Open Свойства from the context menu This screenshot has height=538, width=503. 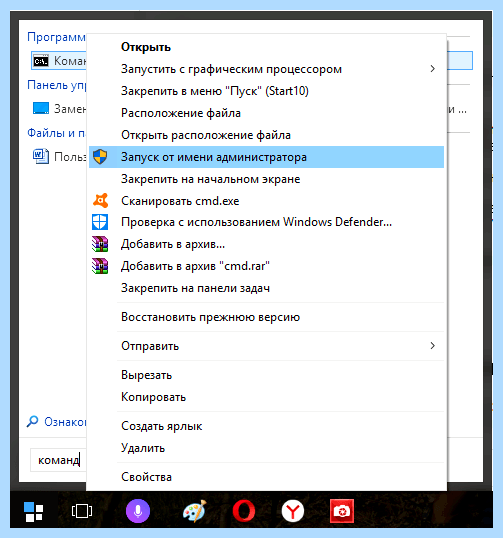click(266, 477)
